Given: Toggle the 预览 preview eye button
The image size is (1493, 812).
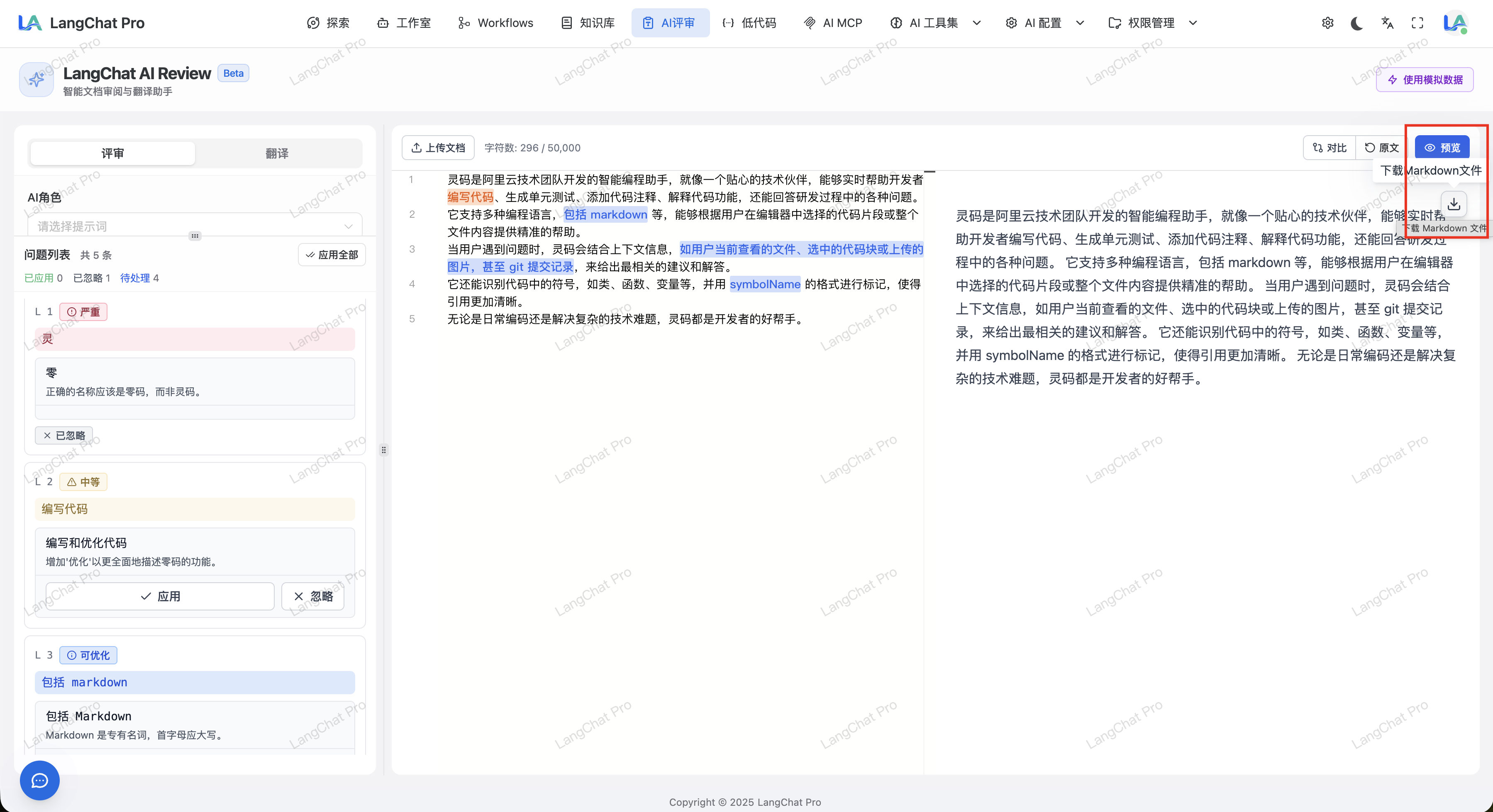Looking at the screenshot, I should point(1442,148).
